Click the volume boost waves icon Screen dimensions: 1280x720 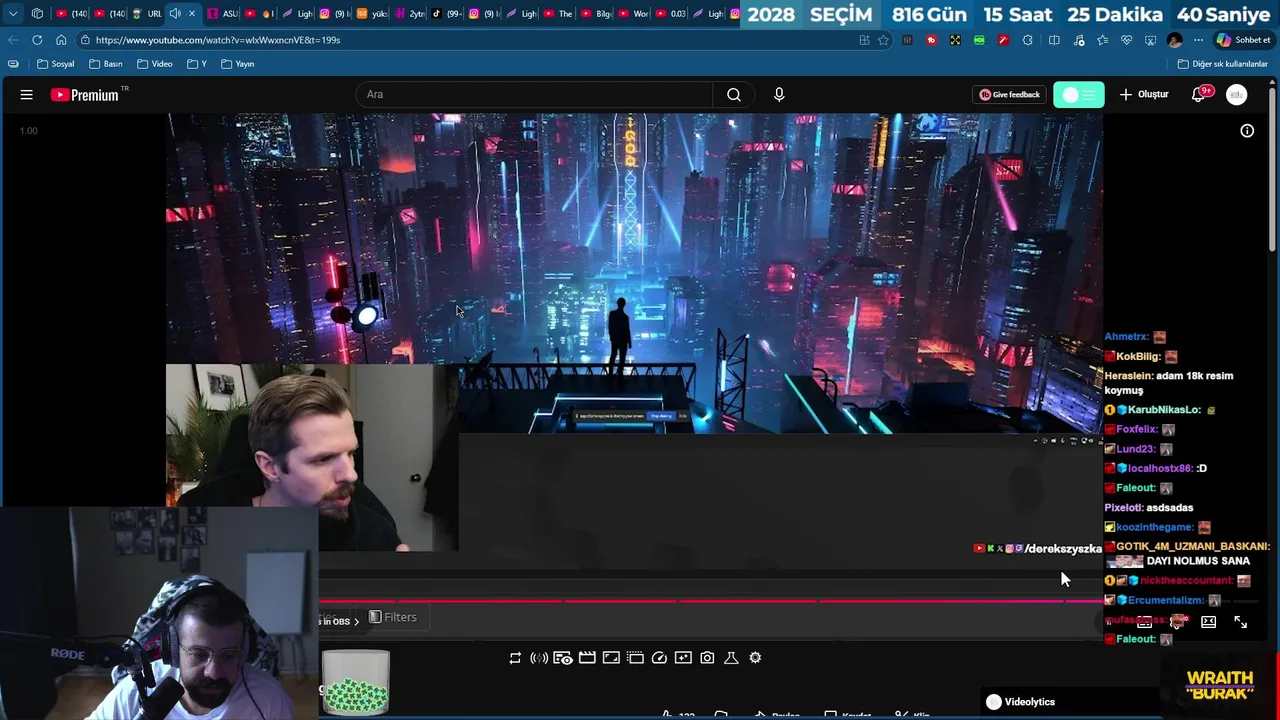coord(539,658)
